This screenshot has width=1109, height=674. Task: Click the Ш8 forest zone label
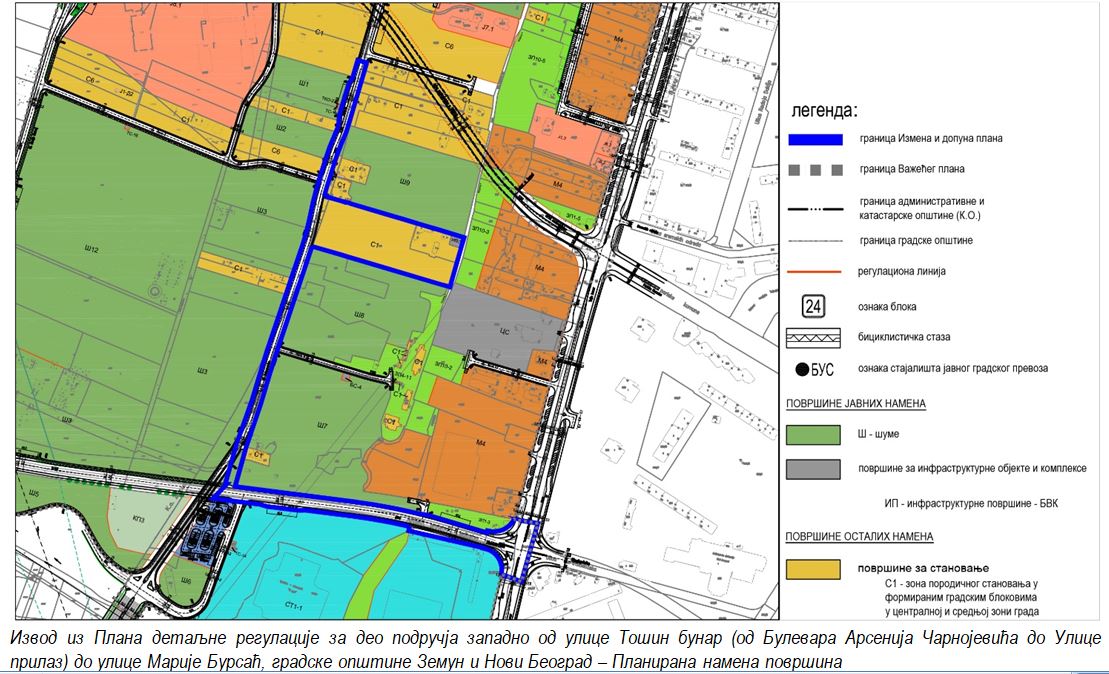click(359, 315)
